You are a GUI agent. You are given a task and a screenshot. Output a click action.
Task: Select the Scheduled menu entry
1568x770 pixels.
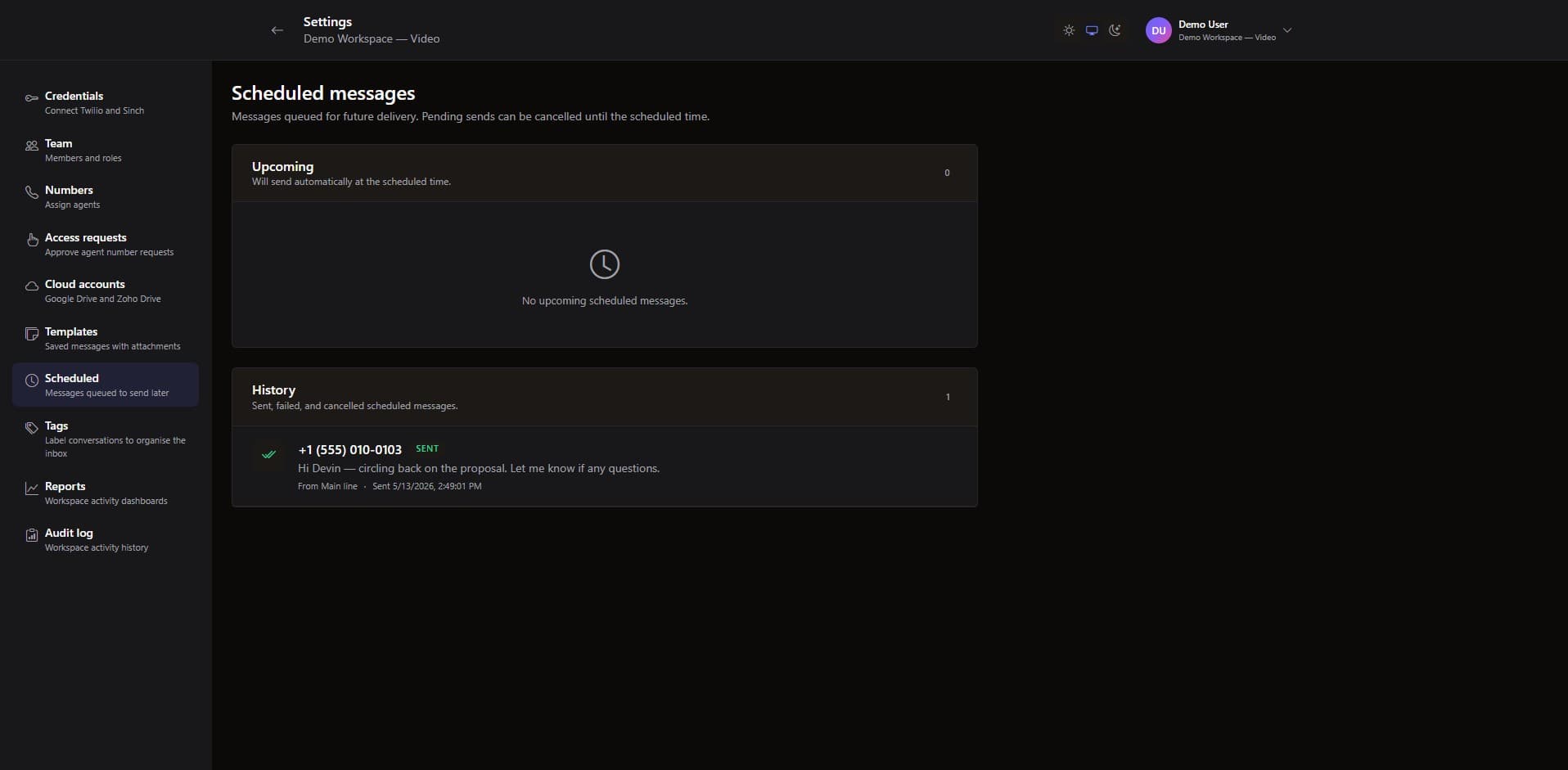106,385
